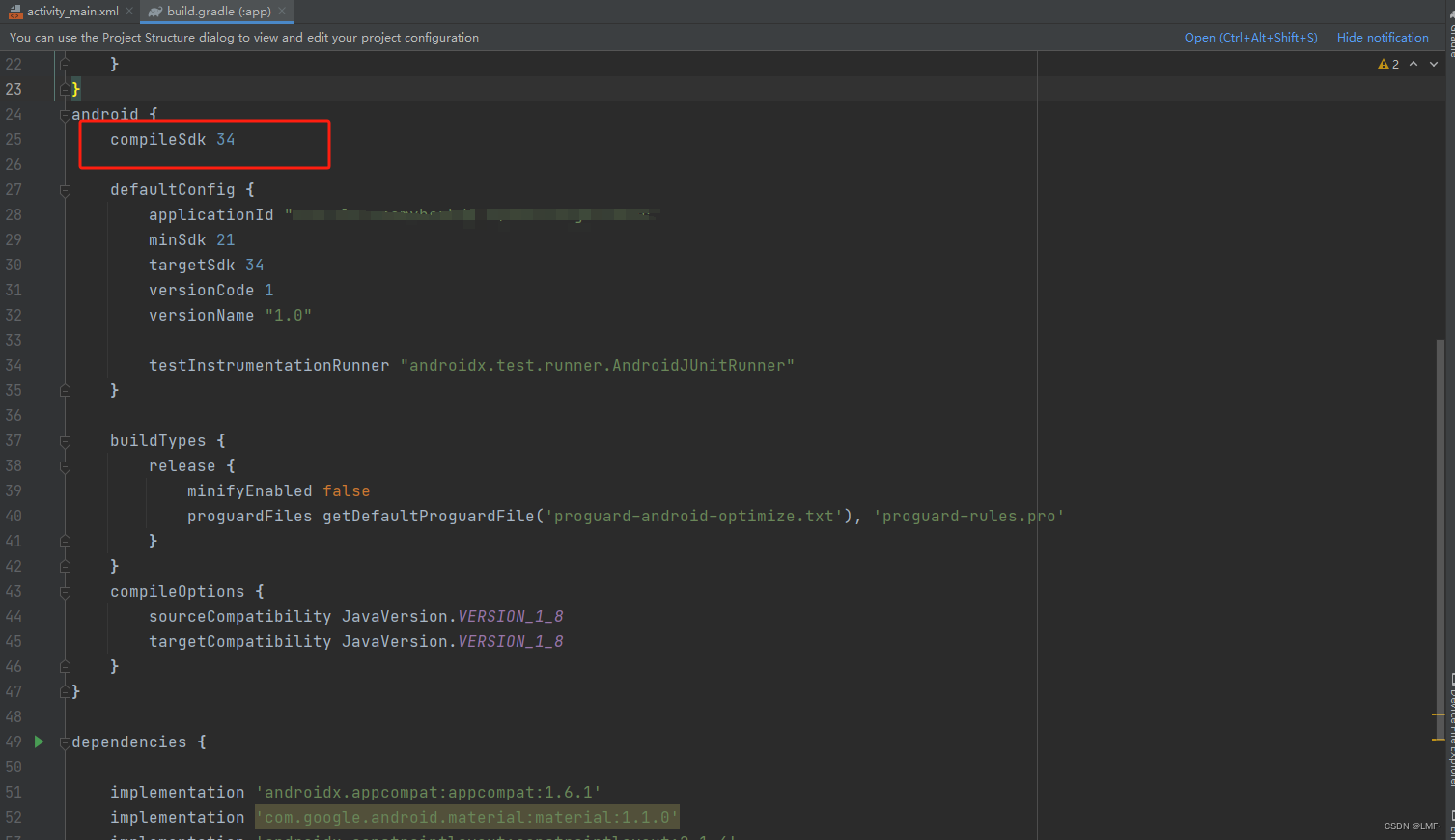Image resolution: width=1455 pixels, height=840 pixels.
Task: Collapse the release { block
Action: 65,466
